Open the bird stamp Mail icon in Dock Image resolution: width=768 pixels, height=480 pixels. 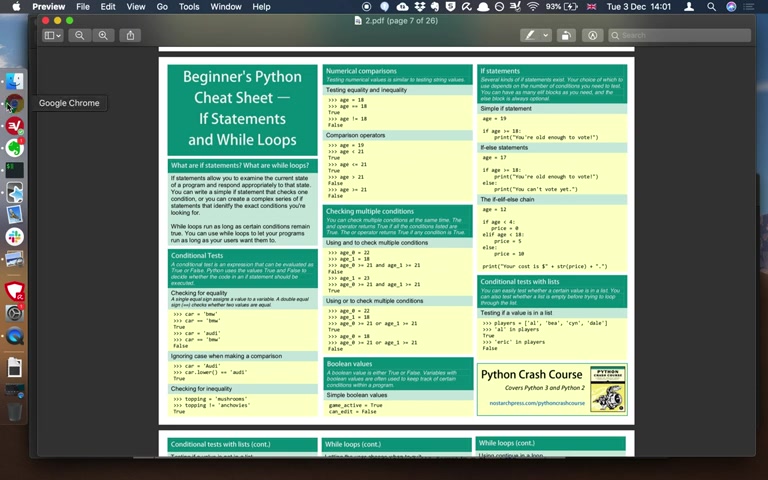tap(15, 215)
